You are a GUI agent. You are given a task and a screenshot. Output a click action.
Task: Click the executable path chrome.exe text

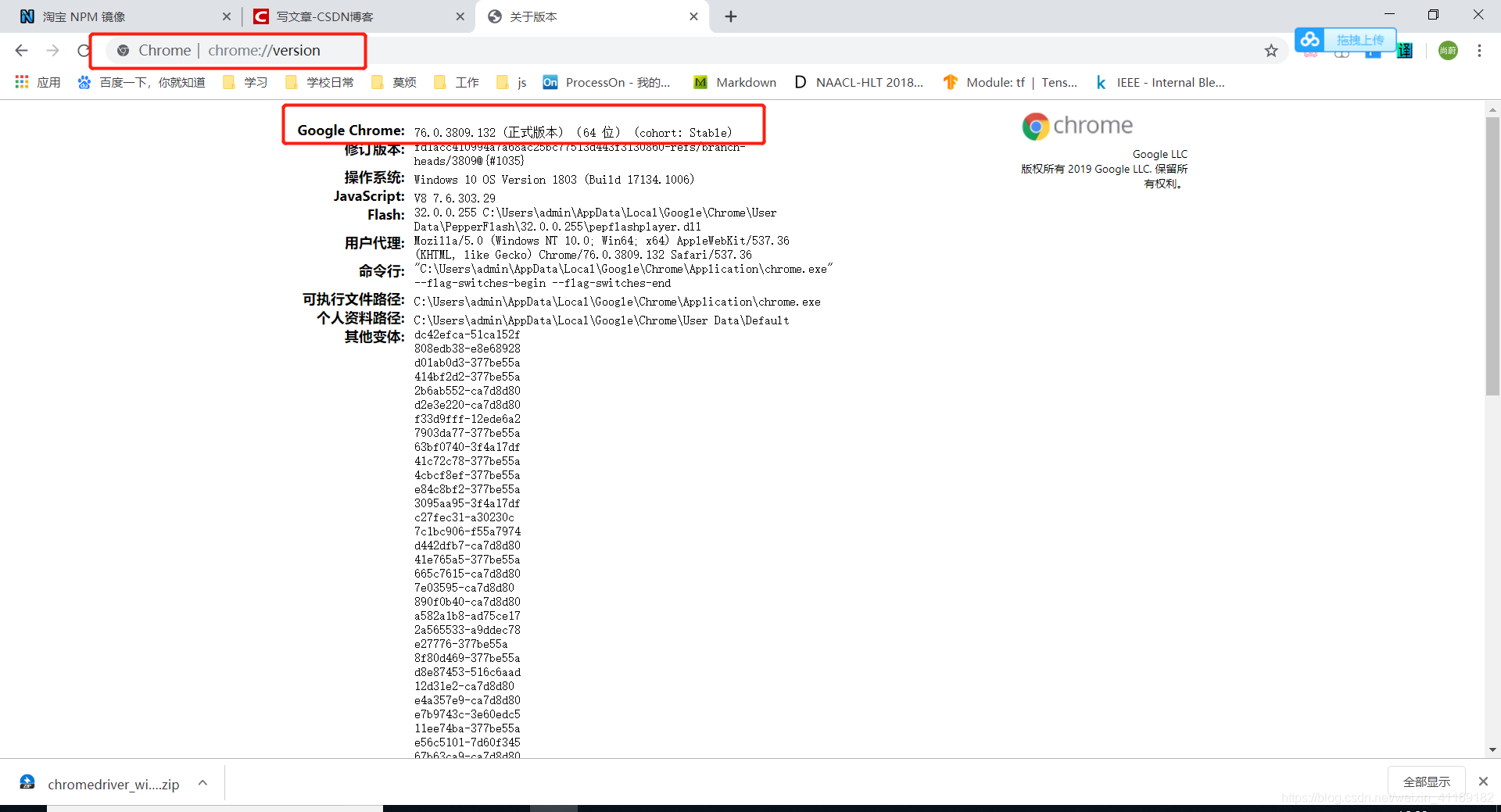tap(618, 302)
